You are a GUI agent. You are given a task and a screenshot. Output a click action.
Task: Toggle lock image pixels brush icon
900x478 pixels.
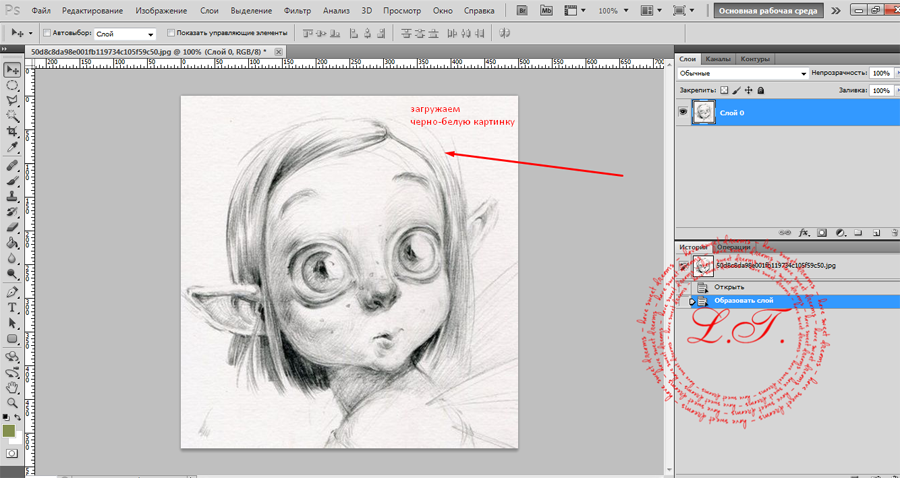[x=736, y=91]
